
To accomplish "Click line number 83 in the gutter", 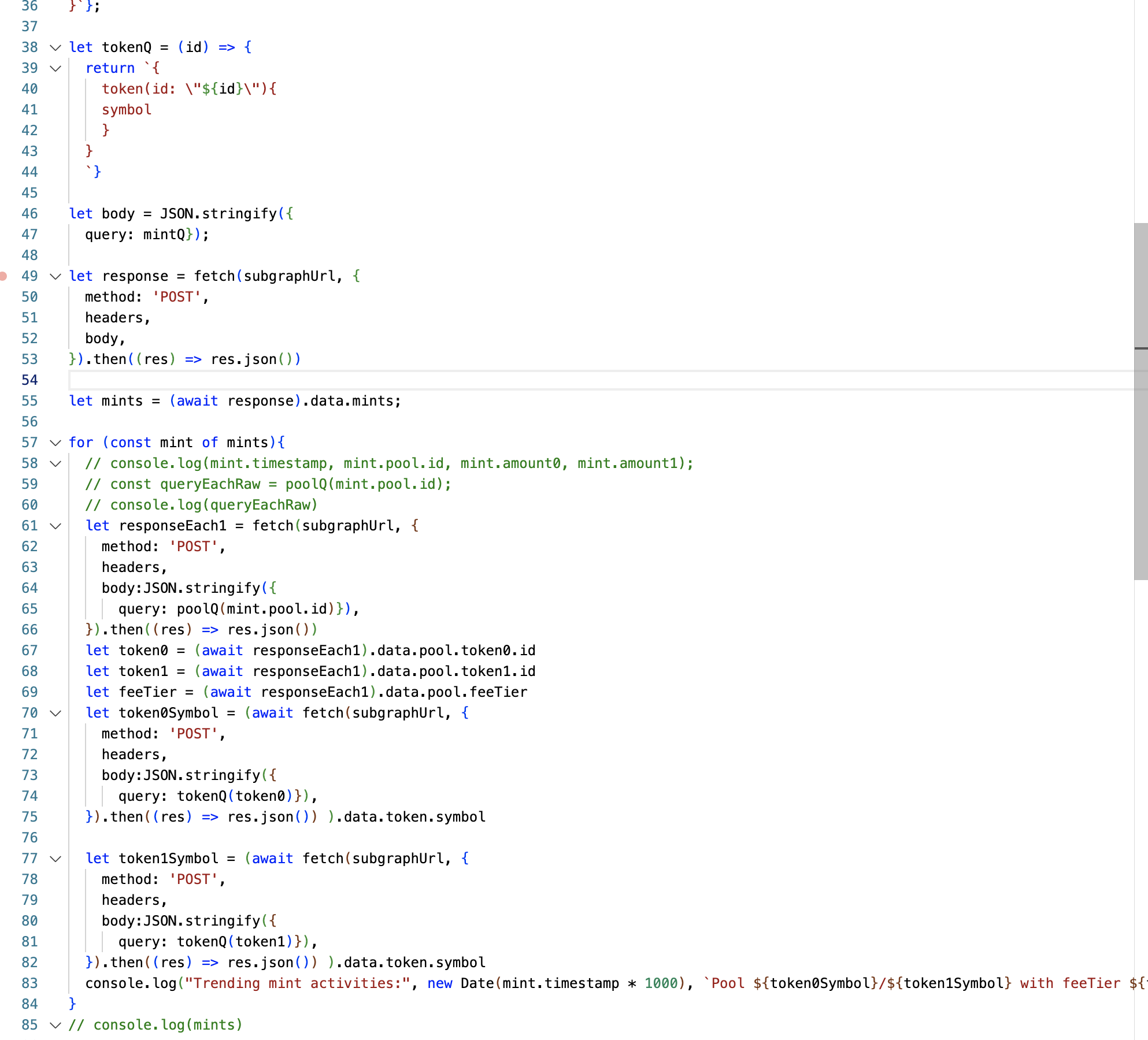I will click(x=29, y=983).
